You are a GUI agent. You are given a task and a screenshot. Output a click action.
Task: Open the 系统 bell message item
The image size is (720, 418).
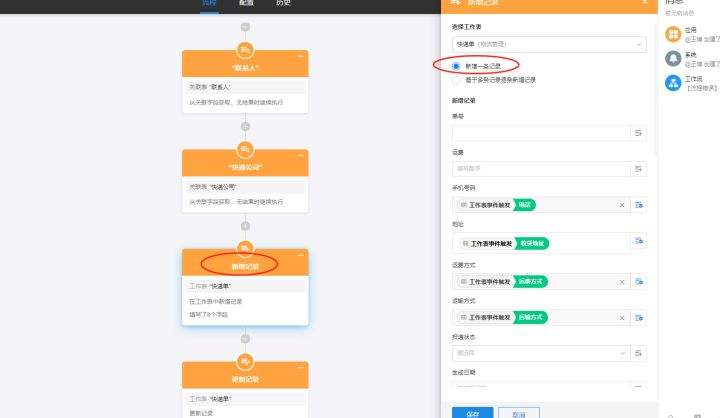pos(692,59)
